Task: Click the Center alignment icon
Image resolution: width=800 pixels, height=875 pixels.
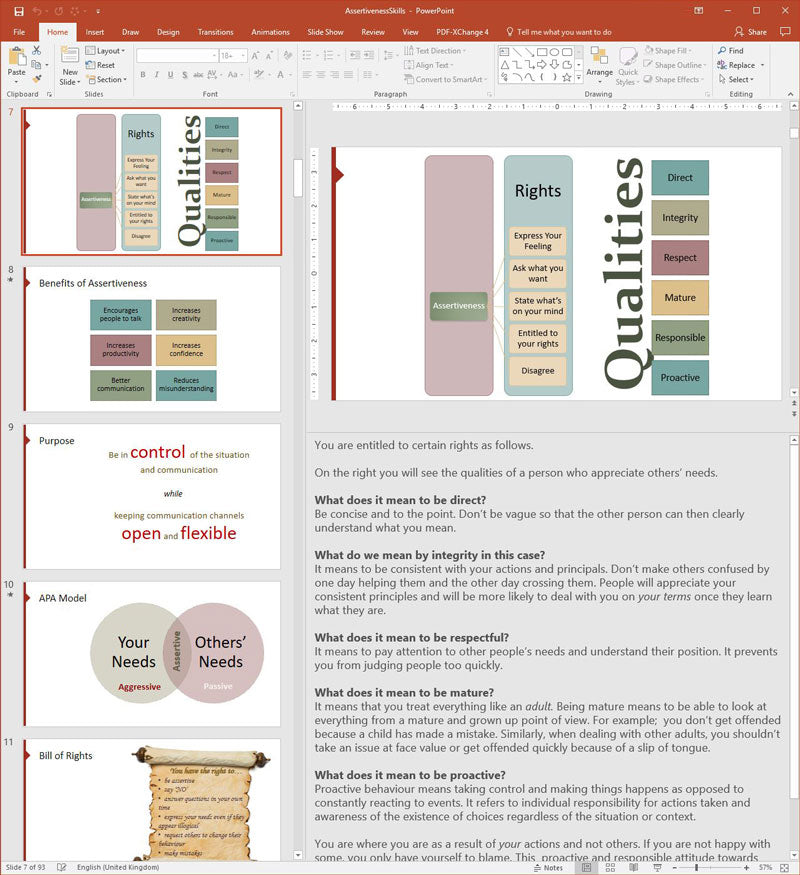Action: pyautogui.click(x=321, y=74)
